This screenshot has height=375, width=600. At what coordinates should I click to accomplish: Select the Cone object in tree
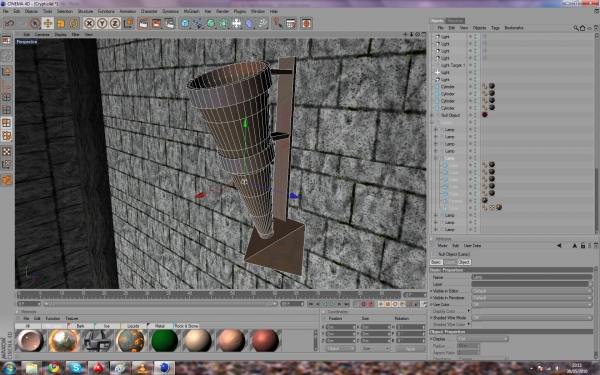453,208
